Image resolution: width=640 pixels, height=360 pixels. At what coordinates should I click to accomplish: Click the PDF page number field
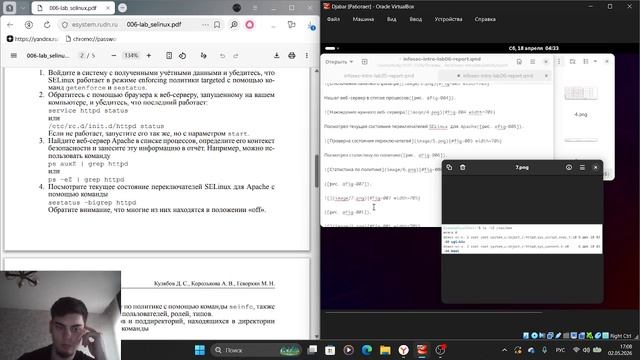pyautogui.click(x=82, y=56)
